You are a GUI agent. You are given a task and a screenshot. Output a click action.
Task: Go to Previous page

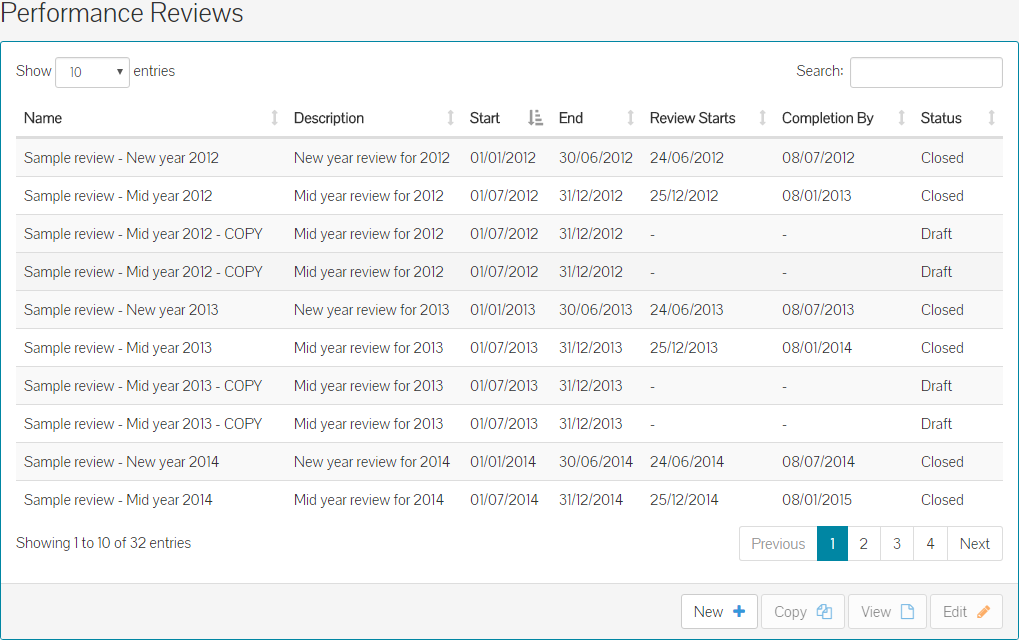(778, 543)
